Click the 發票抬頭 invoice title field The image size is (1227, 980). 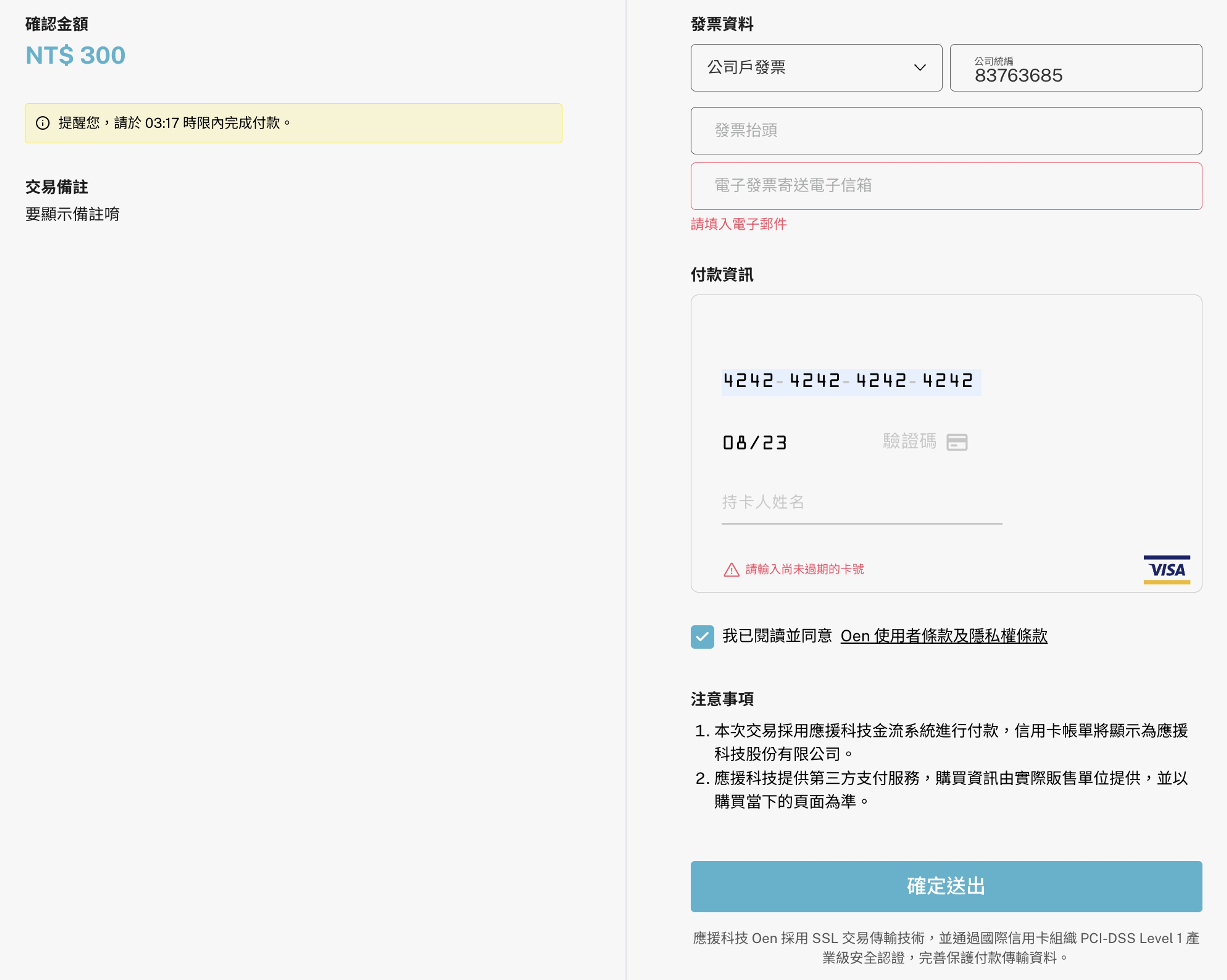pos(946,130)
